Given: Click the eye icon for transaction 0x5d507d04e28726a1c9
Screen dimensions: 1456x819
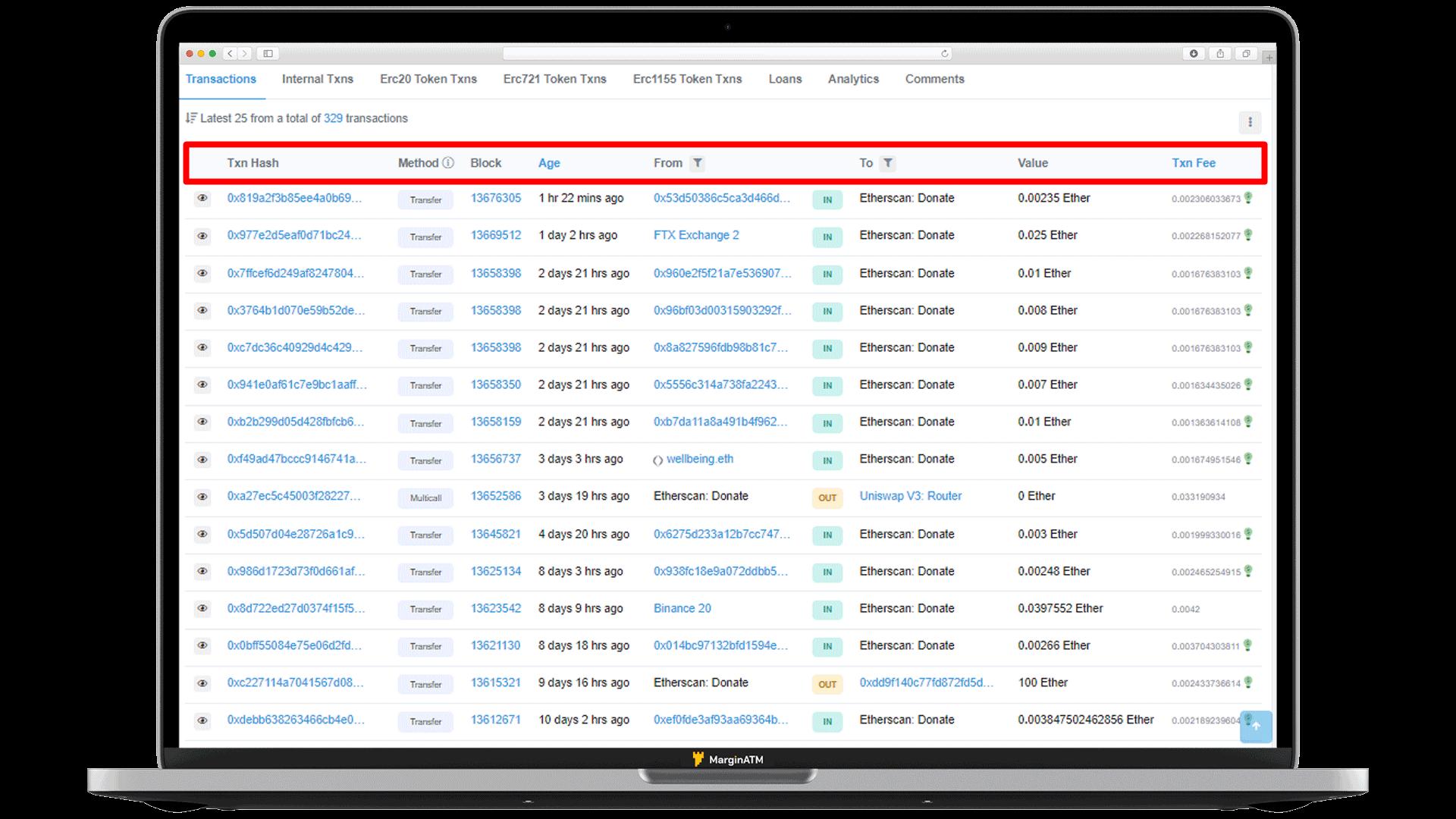Looking at the screenshot, I should pyautogui.click(x=202, y=534).
